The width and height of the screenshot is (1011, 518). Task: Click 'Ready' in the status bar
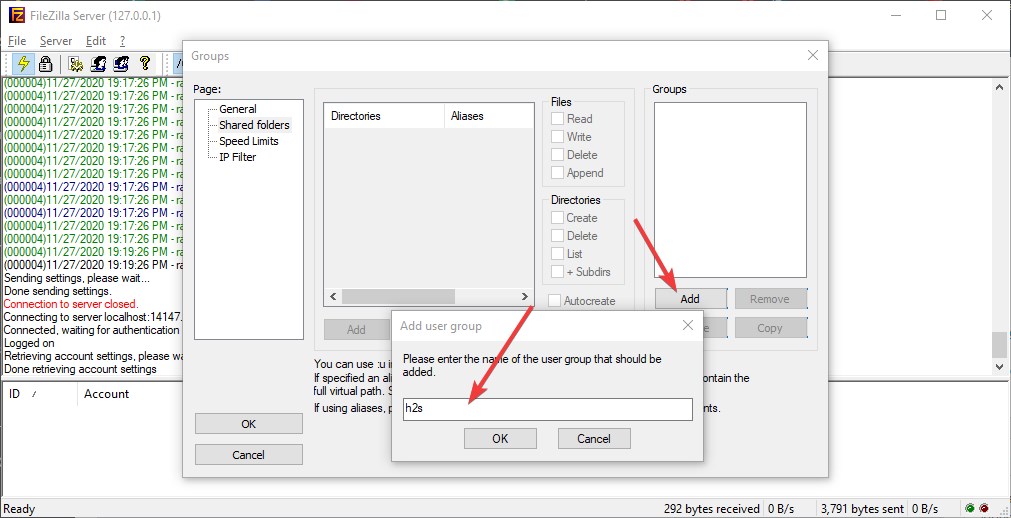pos(19,509)
